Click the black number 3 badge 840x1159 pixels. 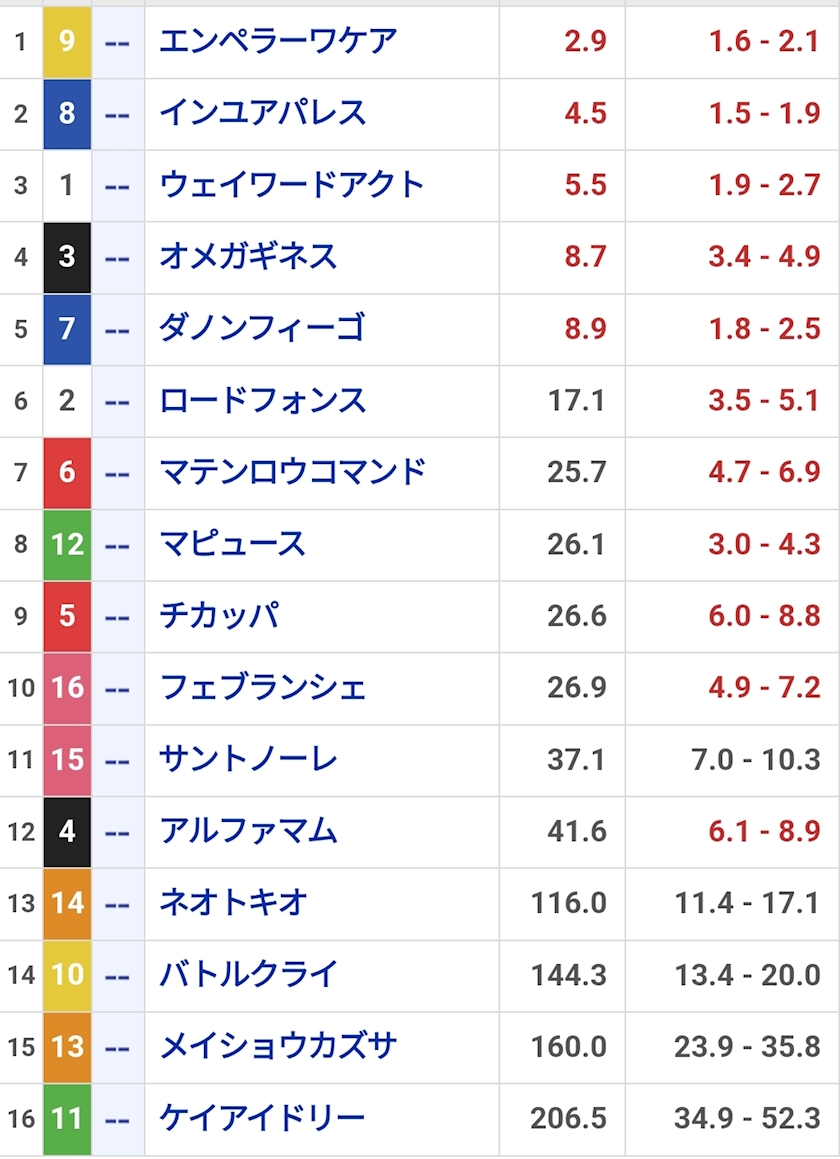point(67,257)
